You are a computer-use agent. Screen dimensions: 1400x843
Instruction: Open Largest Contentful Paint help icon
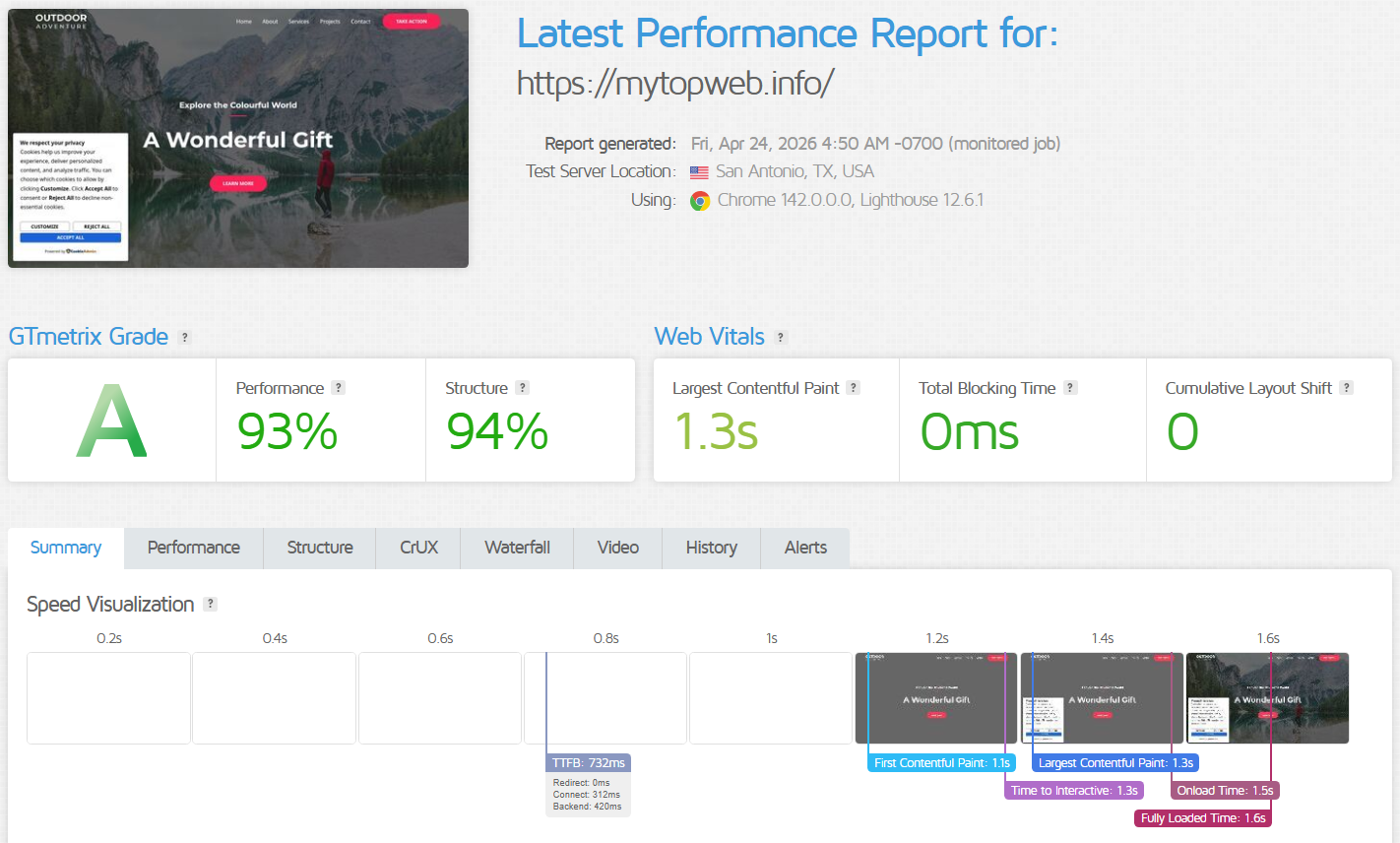pyautogui.click(x=854, y=388)
